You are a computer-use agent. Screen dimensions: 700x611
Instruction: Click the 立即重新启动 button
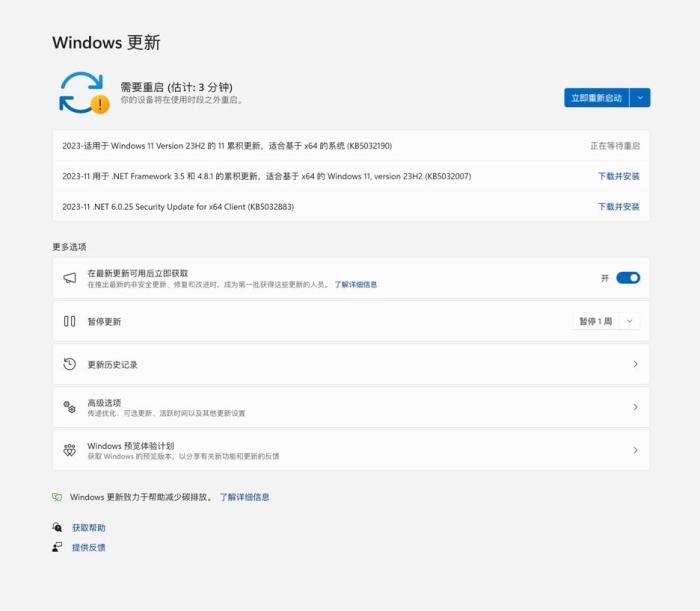point(597,98)
